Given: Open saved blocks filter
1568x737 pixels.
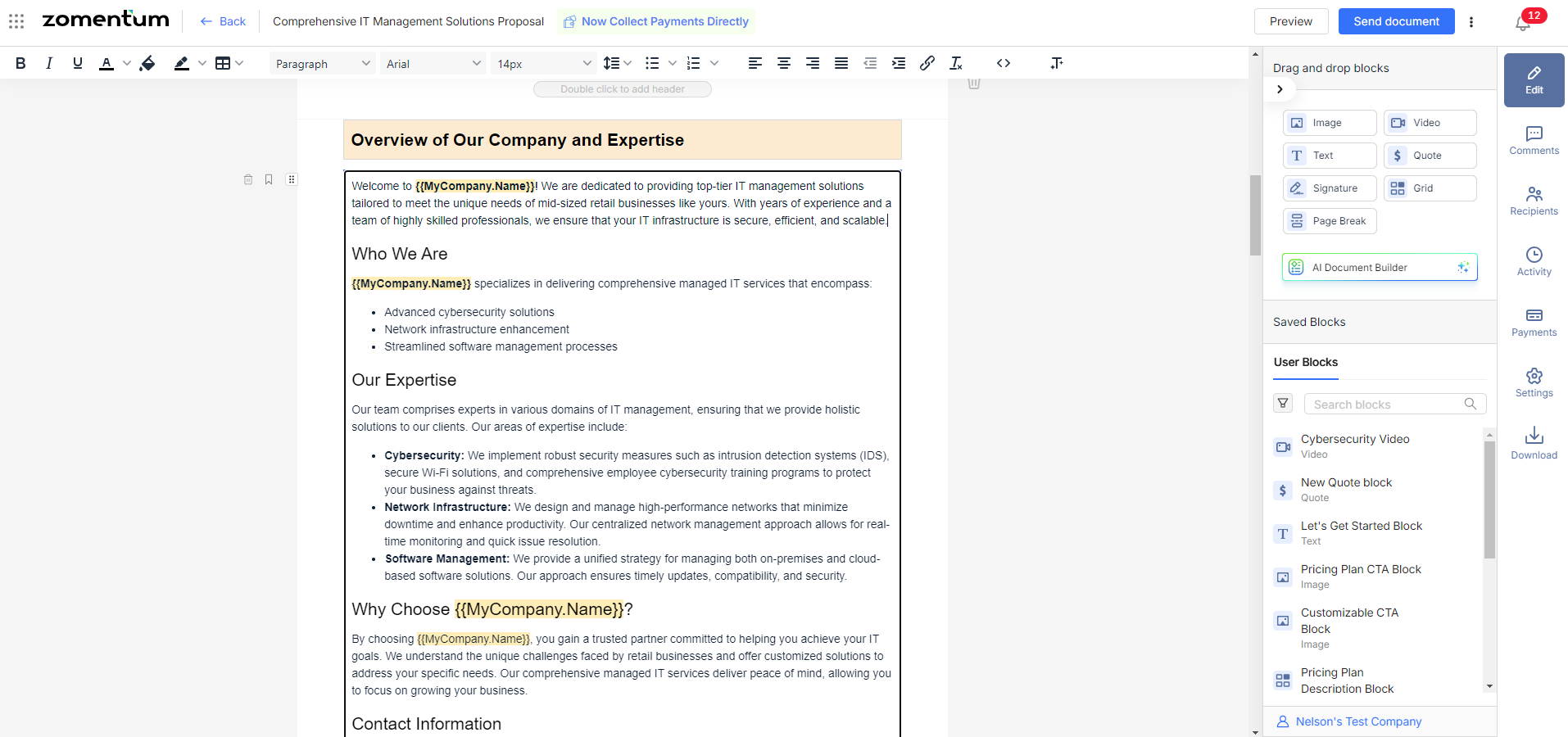Looking at the screenshot, I should (1284, 404).
